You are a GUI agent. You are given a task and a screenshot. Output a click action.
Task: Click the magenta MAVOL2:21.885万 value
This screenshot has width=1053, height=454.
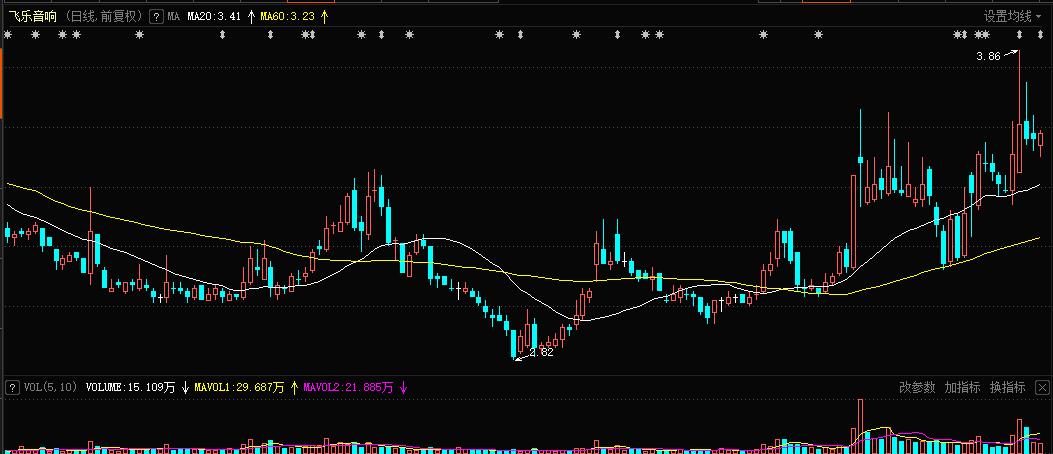point(348,388)
